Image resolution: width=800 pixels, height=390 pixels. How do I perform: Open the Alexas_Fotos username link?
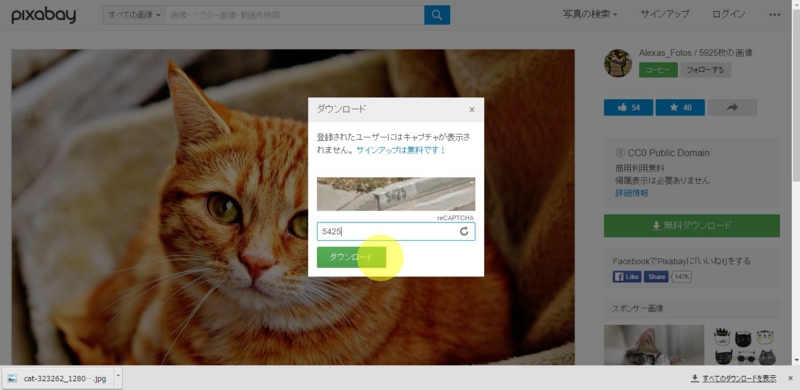pyautogui.click(x=665, y=53)
